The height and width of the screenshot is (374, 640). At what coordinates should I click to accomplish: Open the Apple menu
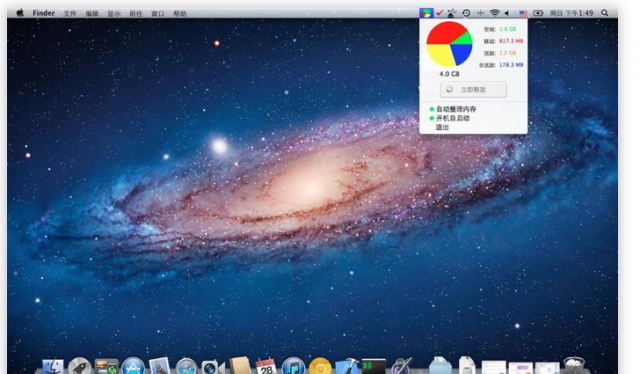[20, 13]
